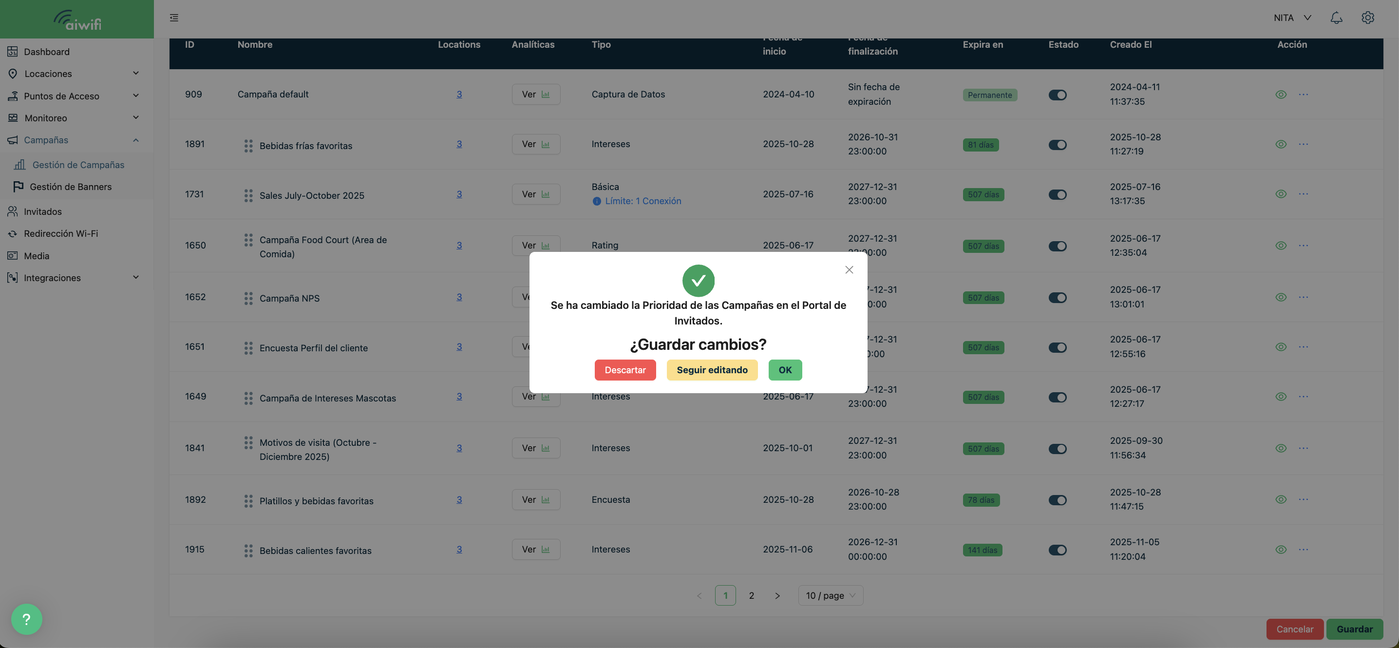
Task: Go to page 2 of campaigns
Action: coord(752,596)
